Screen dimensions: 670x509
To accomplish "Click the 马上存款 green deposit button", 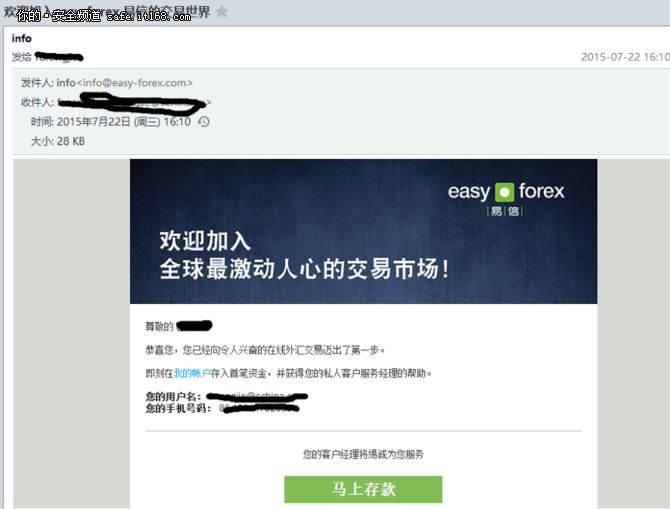I will point(363,489).
